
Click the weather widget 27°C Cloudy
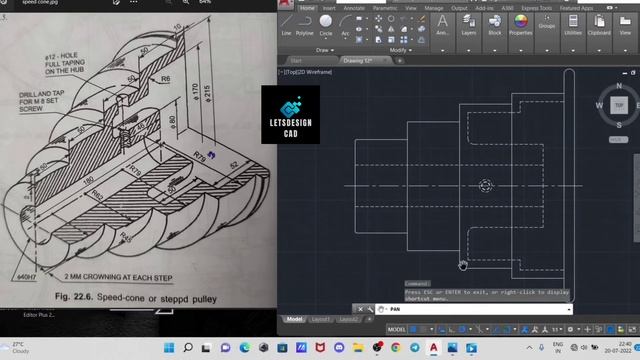click(16, 348)
